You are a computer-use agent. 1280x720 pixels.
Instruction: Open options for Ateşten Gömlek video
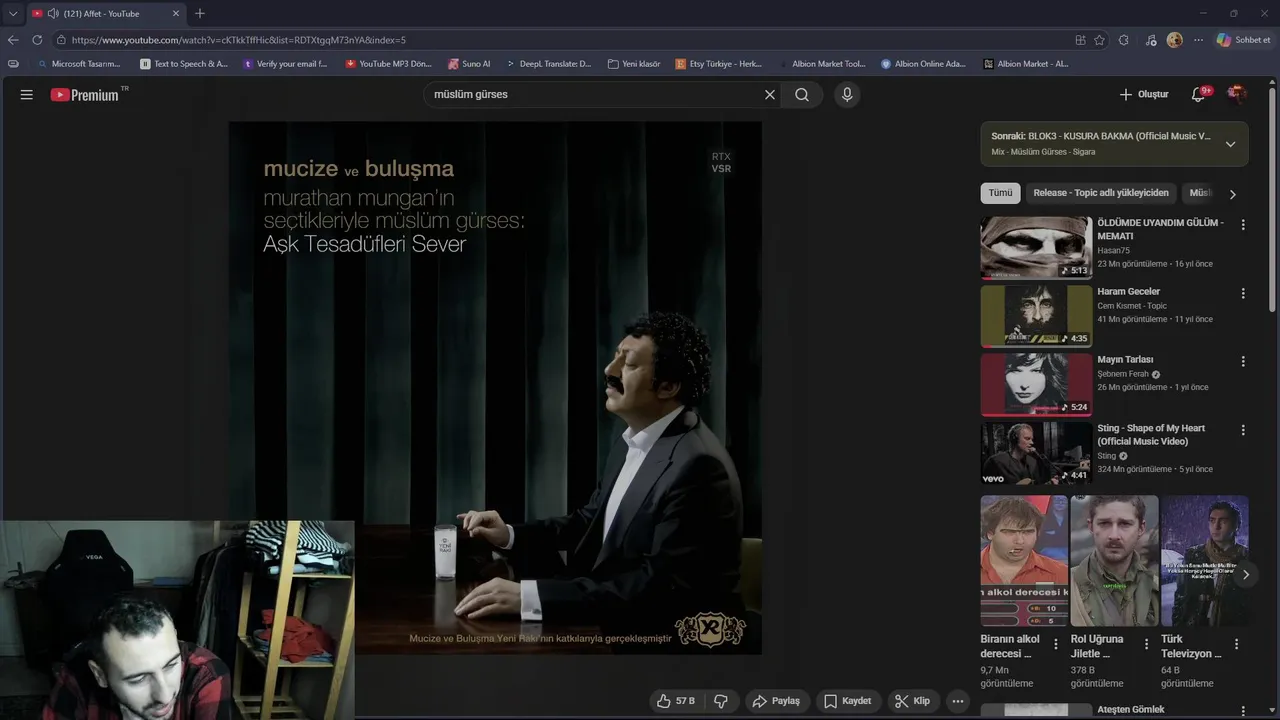coord(1243,711)
